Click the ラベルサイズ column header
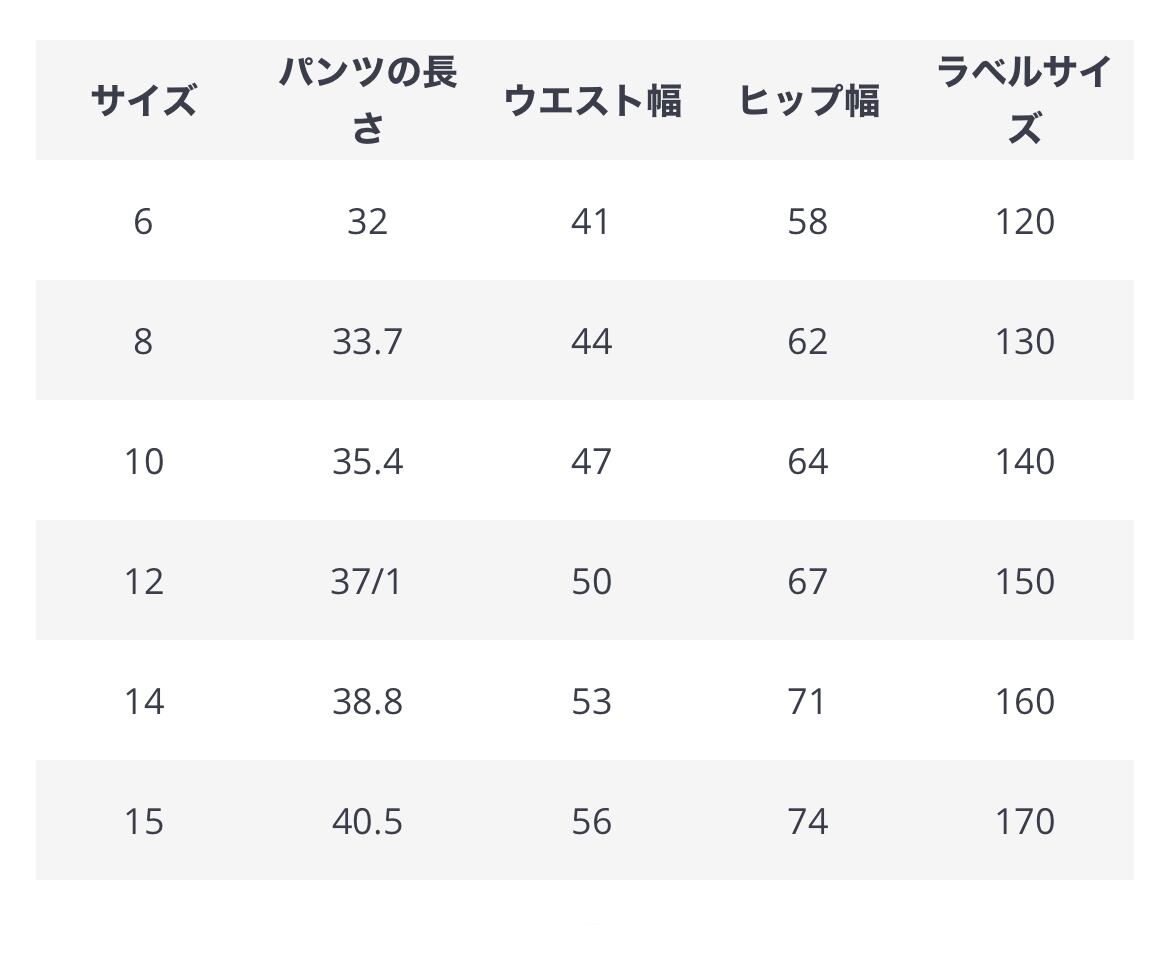 click(x=1024, y=100)
